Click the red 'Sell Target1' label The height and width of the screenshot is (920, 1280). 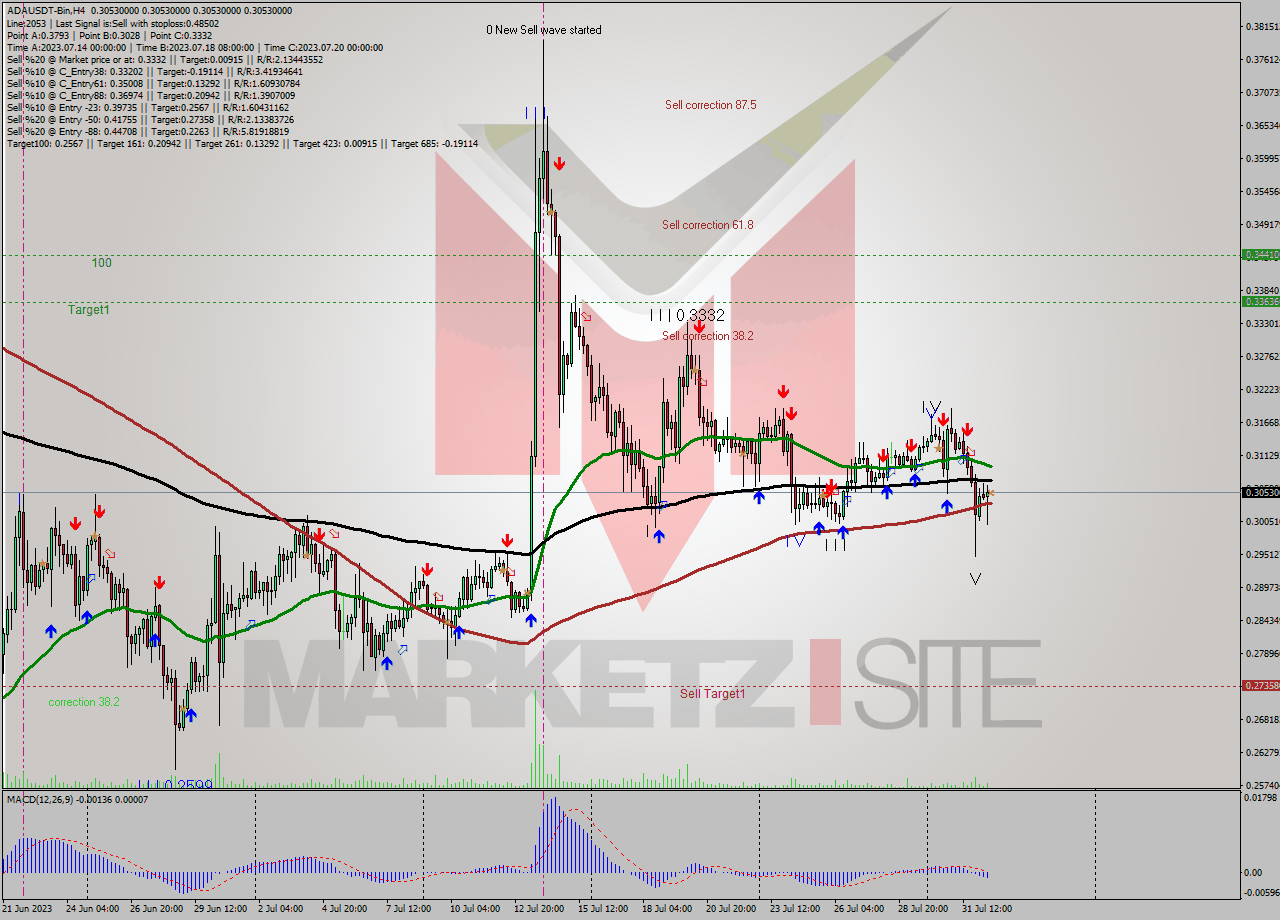(713, 693)
